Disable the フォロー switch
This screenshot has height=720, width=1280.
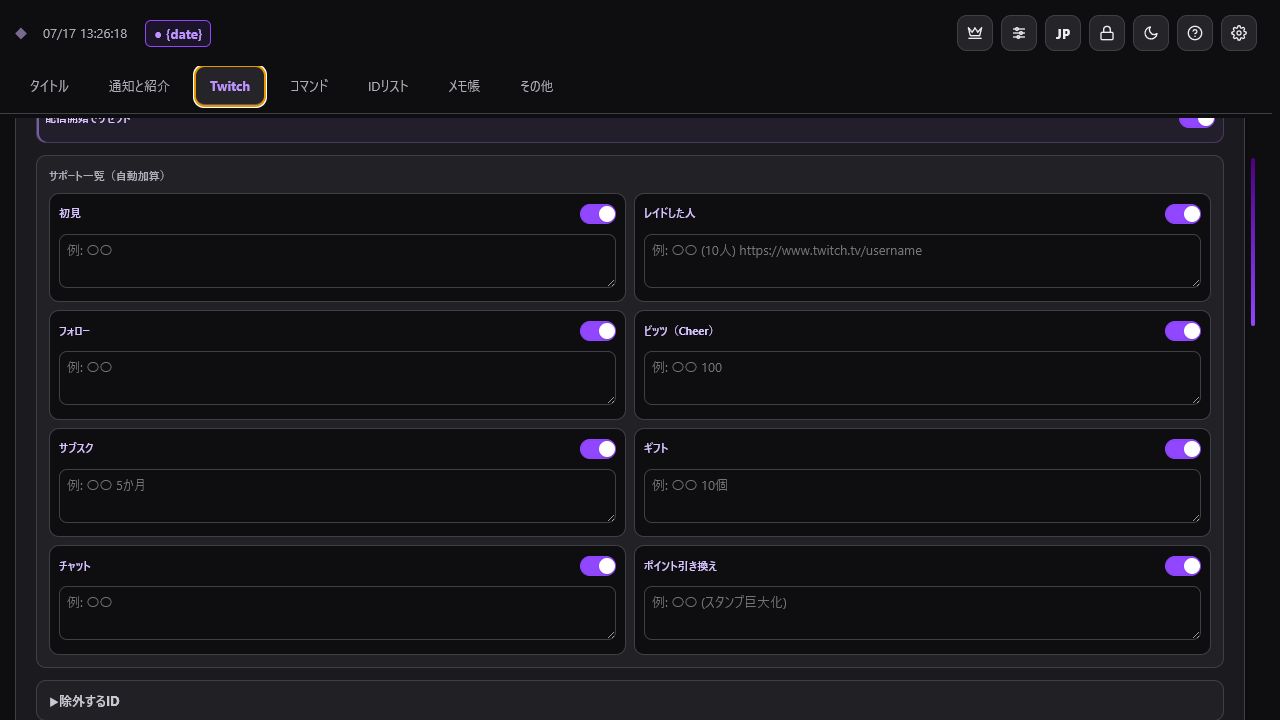598,331
